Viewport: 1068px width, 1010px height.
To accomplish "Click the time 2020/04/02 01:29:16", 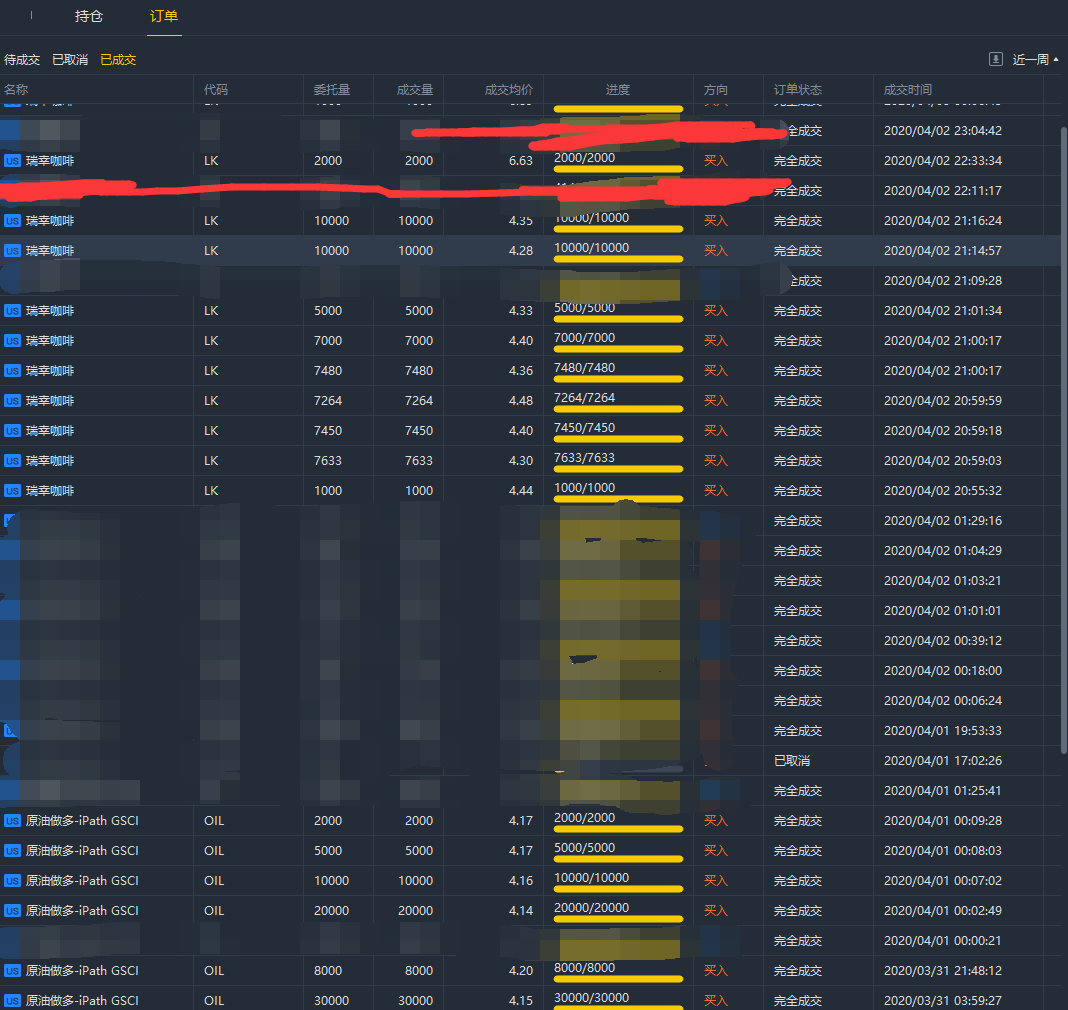I will [943, 520].
